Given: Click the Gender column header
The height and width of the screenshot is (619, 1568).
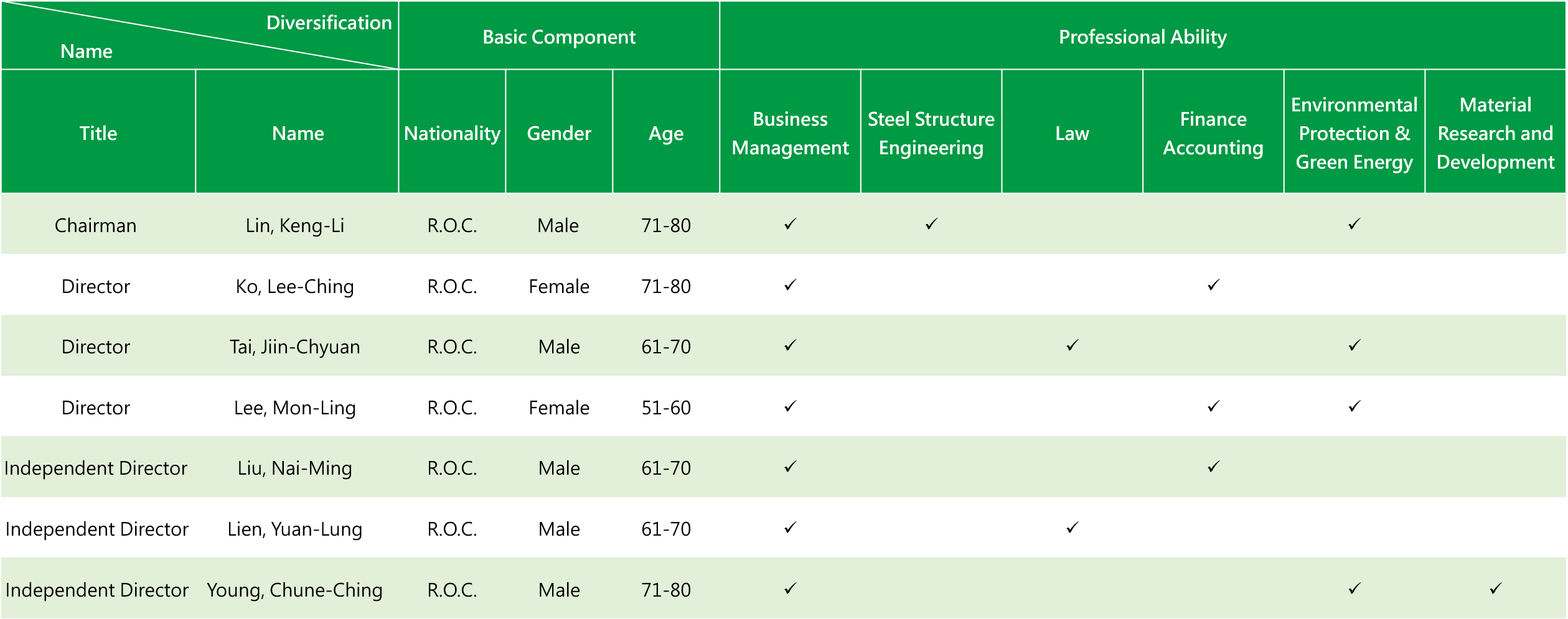Looking at the screenshot, I should [559, 132].
